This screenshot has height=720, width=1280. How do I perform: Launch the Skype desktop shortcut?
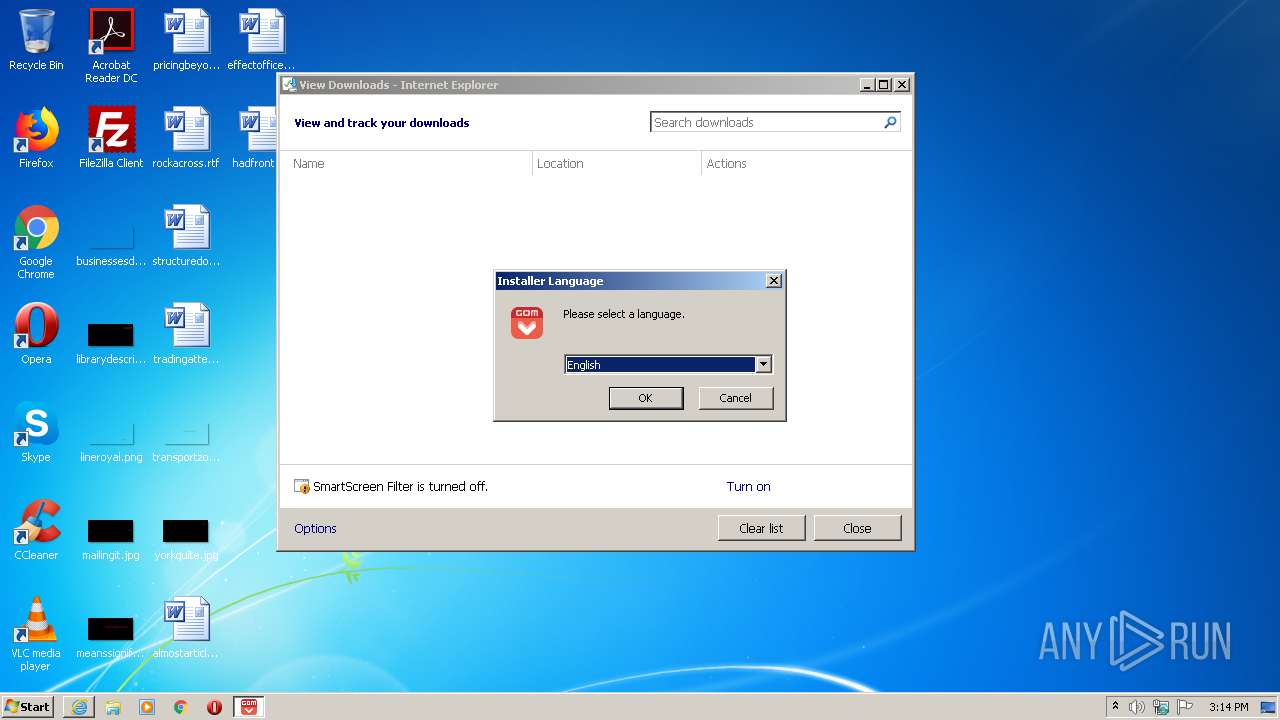36,432
